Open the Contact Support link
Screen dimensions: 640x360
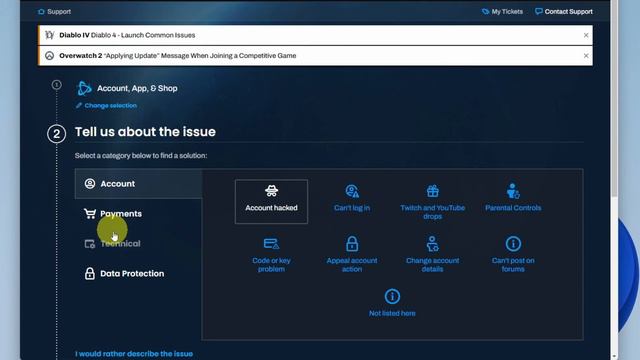(564, 11)
